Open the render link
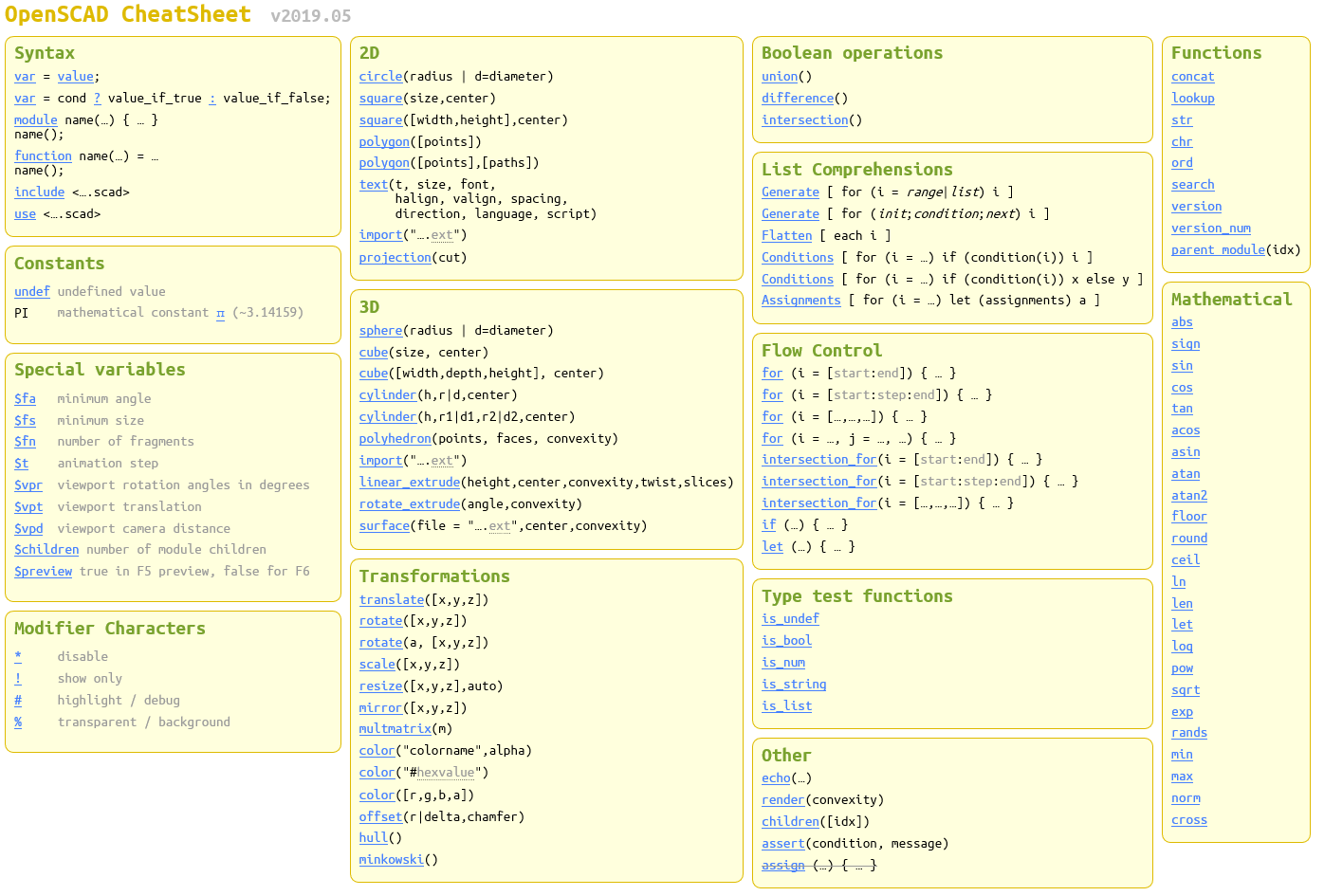This screenshot has width=1324, height=896. pyautogui.click(x=783, y=800)
